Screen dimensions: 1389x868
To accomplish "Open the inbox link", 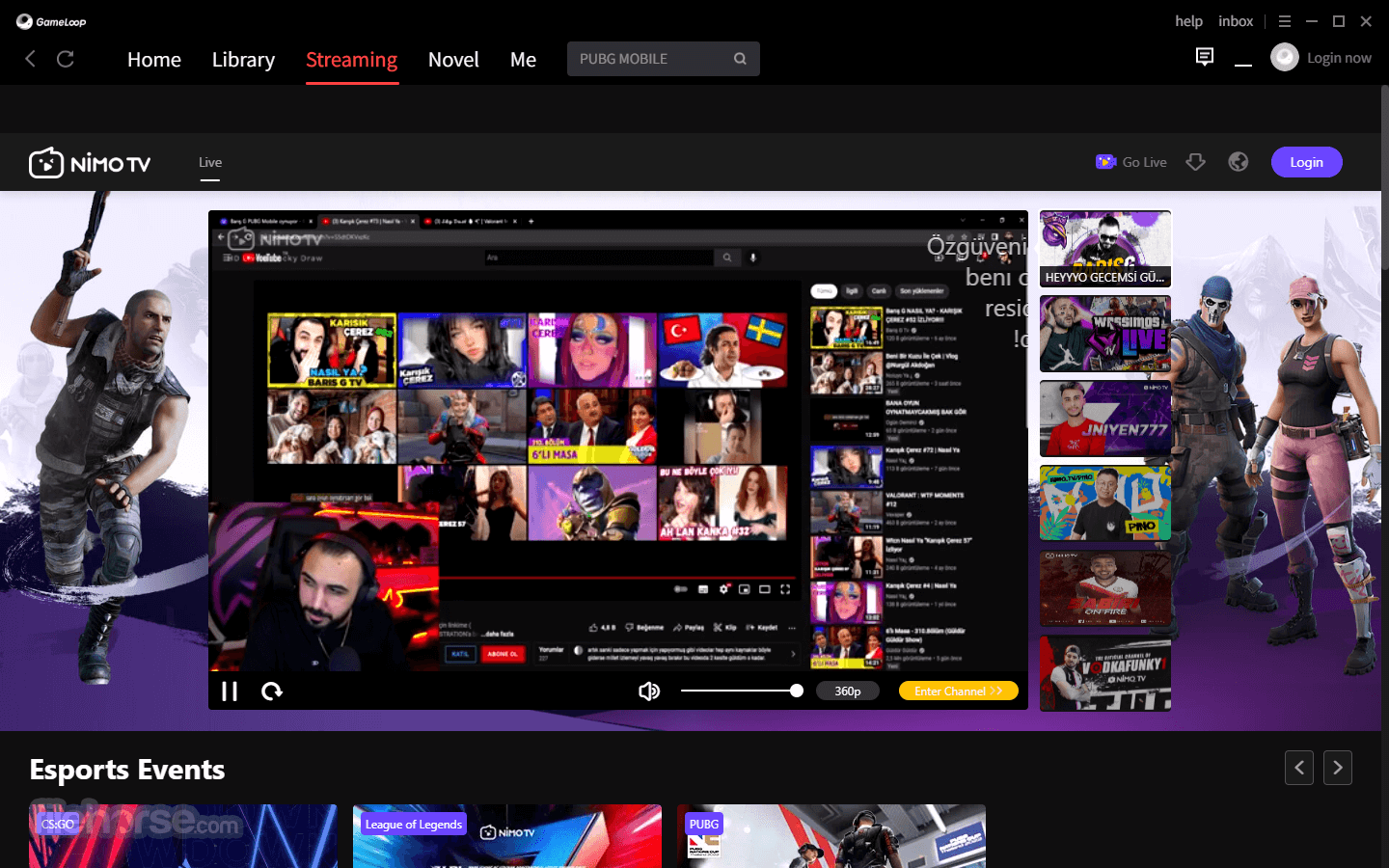I will pyautogui.click(x=1236, y=21).
